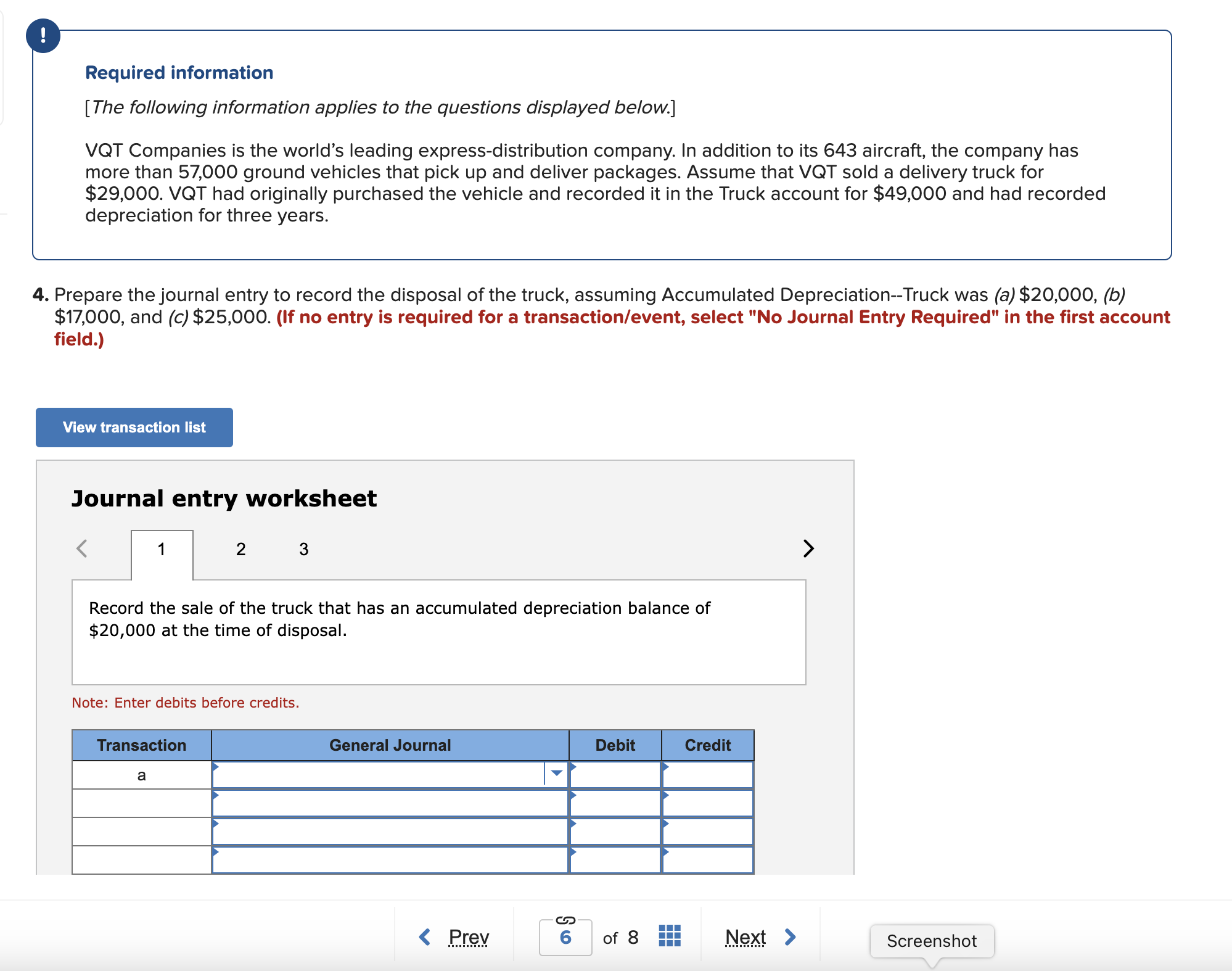1232x971 pixels.
Task: Click the View transaction list button
Action: tap(134, 427)
